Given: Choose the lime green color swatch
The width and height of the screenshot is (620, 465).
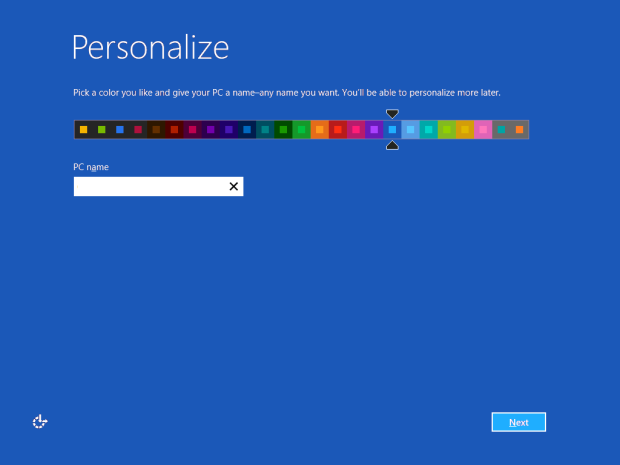Looking at the screenshot, I should pyautogui.click(x=447, y=130).
